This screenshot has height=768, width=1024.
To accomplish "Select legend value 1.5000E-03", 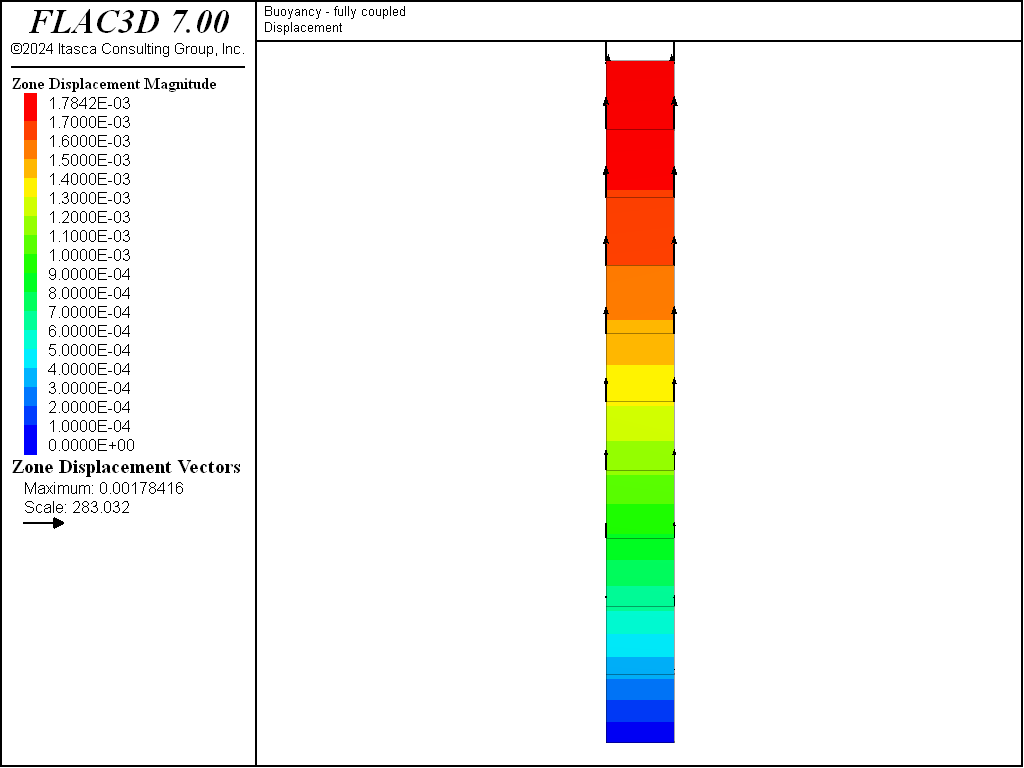I will click(89, 160).
